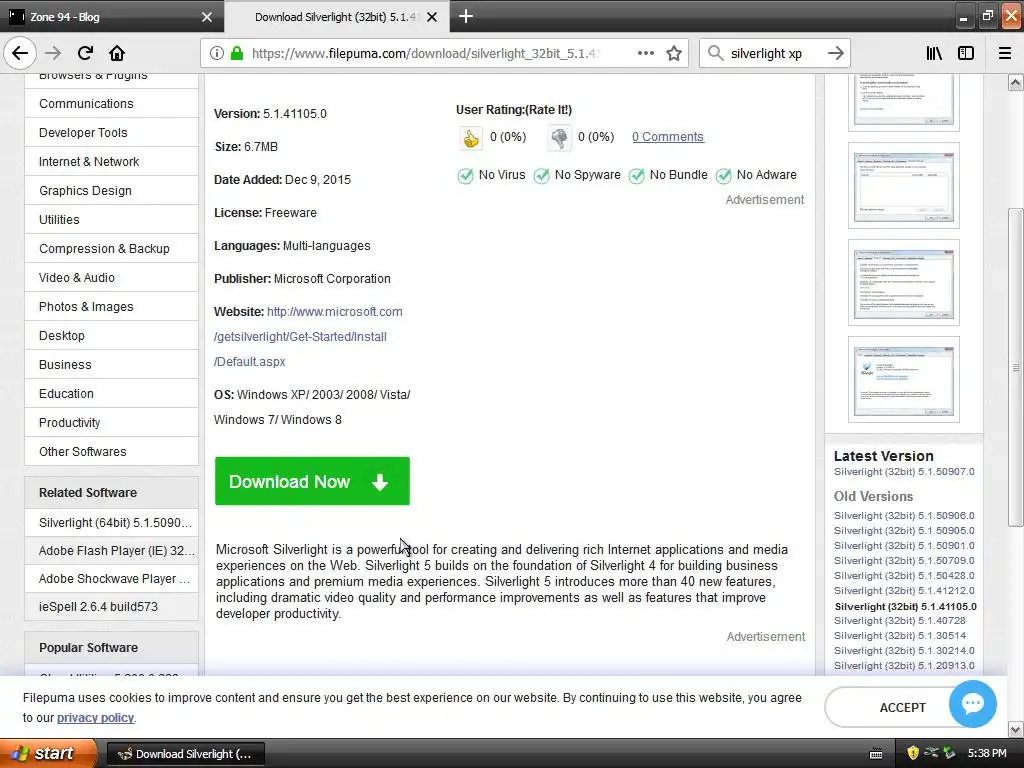Image resolution: width=1024 pixels, height=768 pixels.
Task: Open the Developer Tools category
Action: (x=112, y=133)
